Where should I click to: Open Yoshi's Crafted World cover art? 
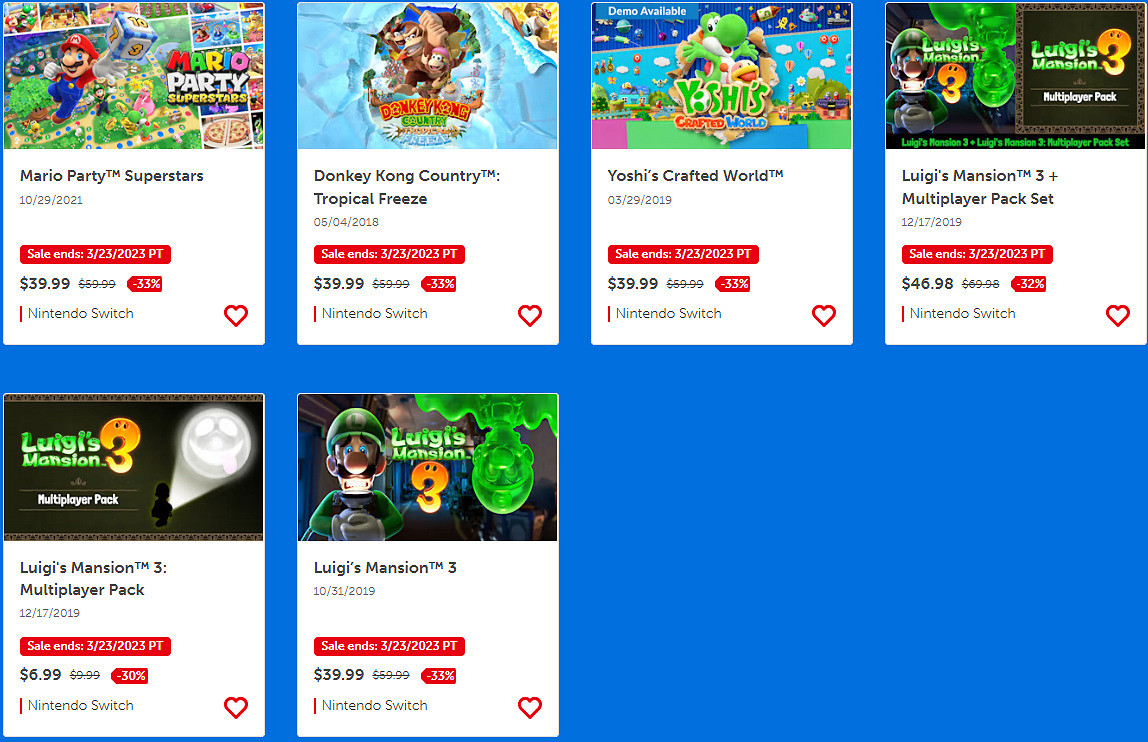tap(722, 75)
